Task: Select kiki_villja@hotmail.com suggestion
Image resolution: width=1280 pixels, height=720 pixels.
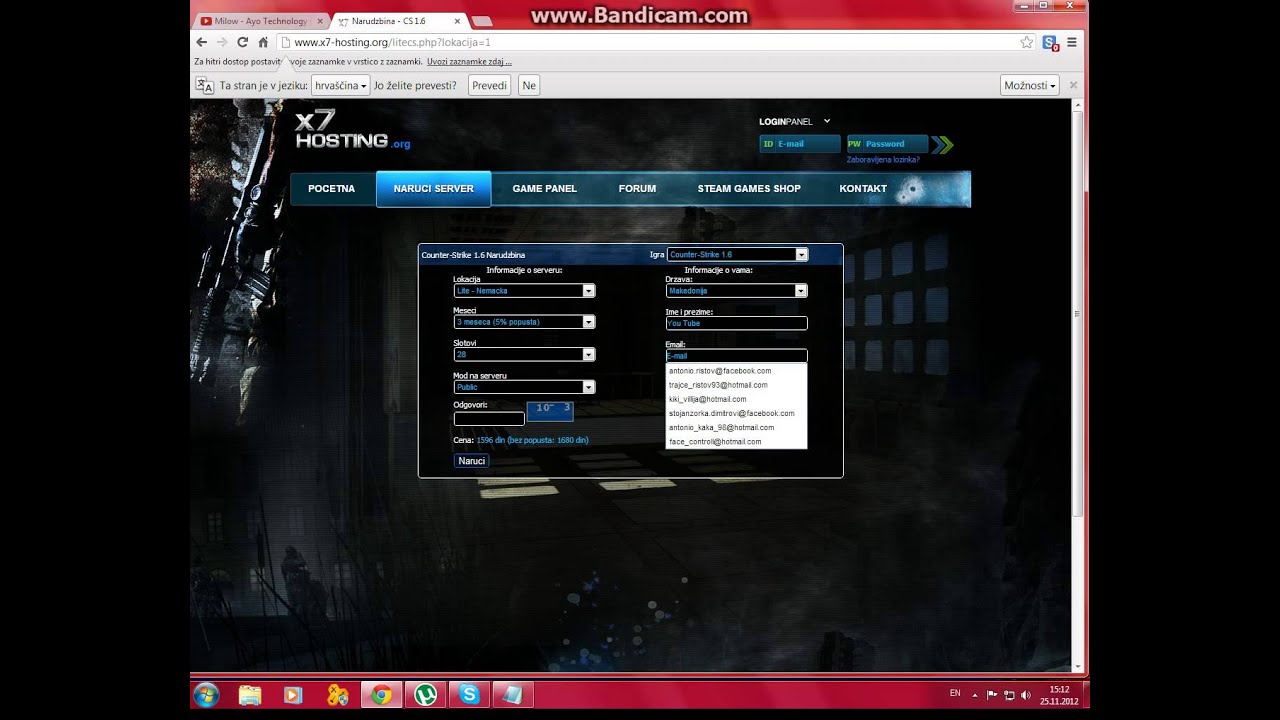Action: pos(736,399)
